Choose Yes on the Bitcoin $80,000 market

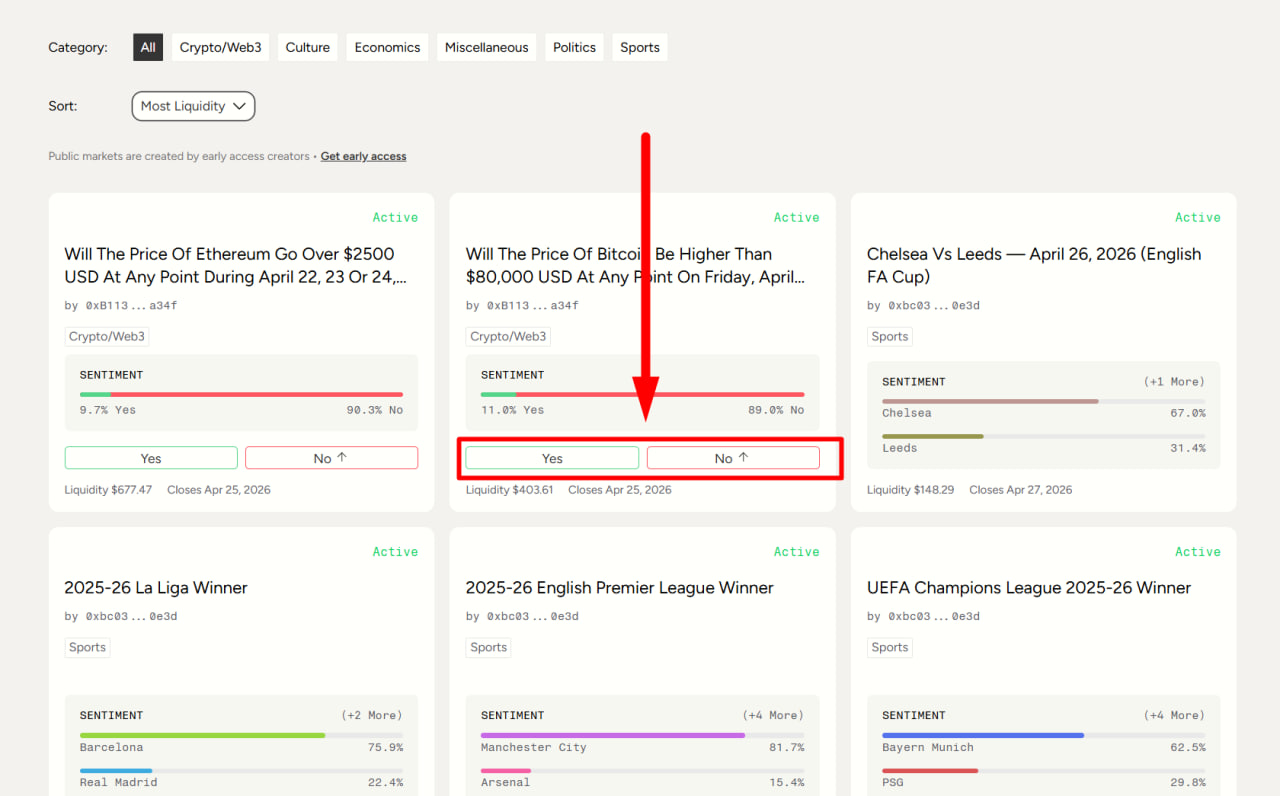click(x=552, y=458)
